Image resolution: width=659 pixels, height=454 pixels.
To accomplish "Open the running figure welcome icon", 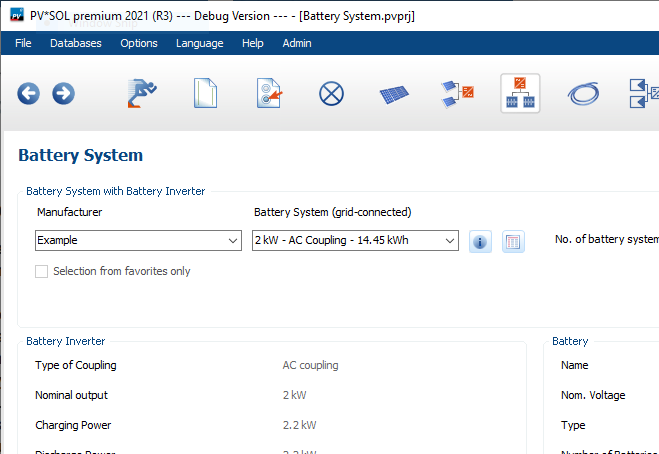I will (142, 94).
